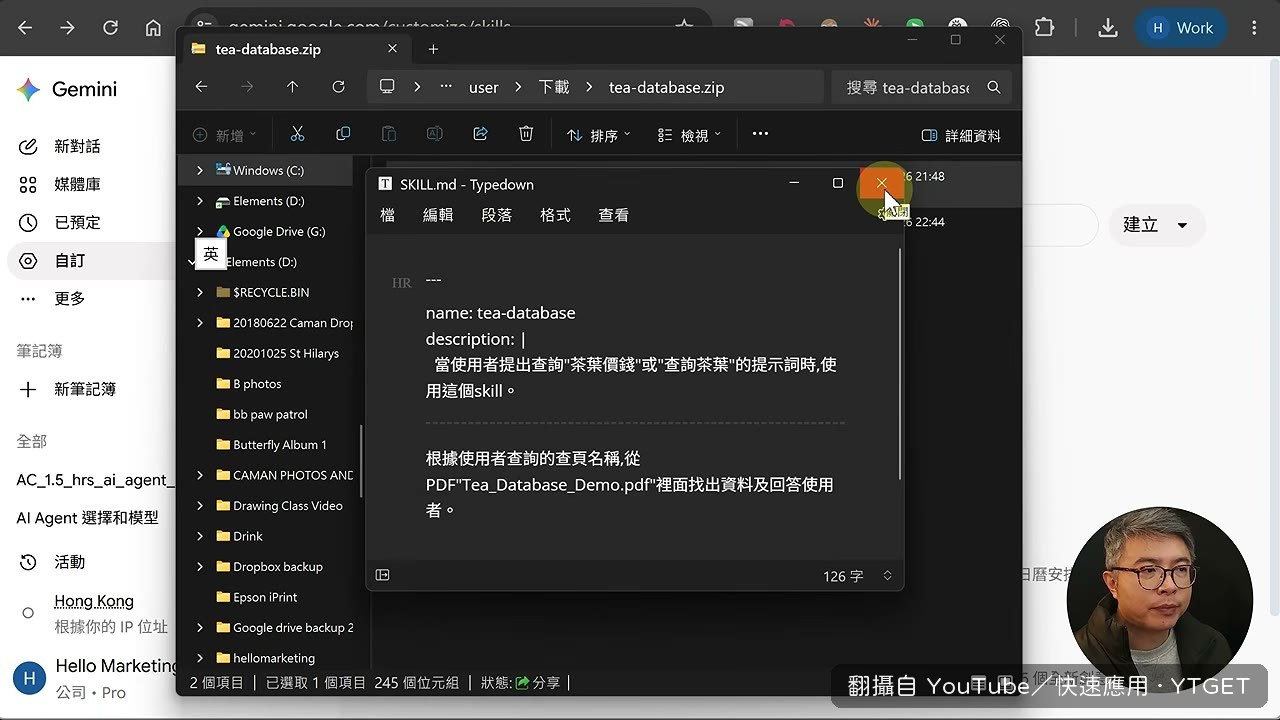Open a new Explorer tab with plus
The height and width of the screenshot is (720, 1280).
(x=433, y=49)
